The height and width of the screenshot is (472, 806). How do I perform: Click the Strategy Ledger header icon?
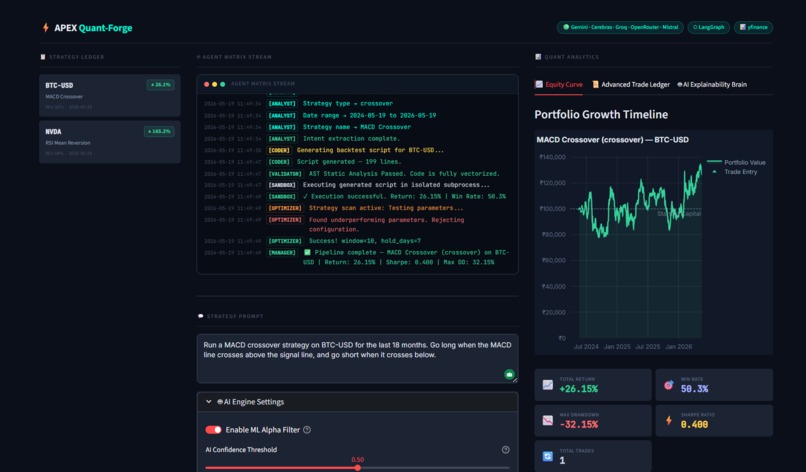(43, 57)
